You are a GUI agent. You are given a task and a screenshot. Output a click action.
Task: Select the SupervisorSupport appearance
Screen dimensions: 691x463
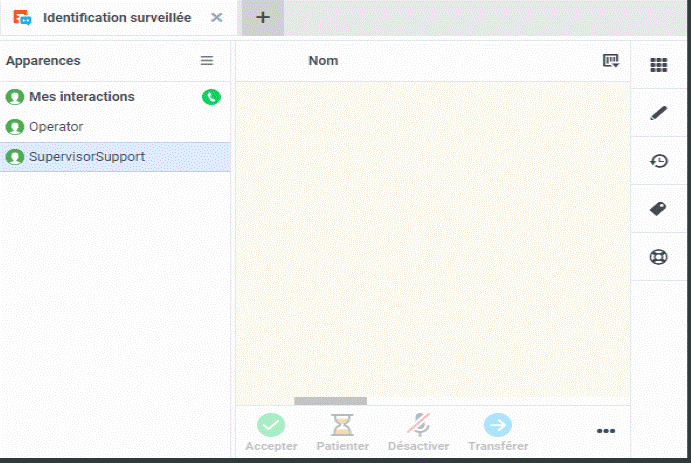pos(86,157)
